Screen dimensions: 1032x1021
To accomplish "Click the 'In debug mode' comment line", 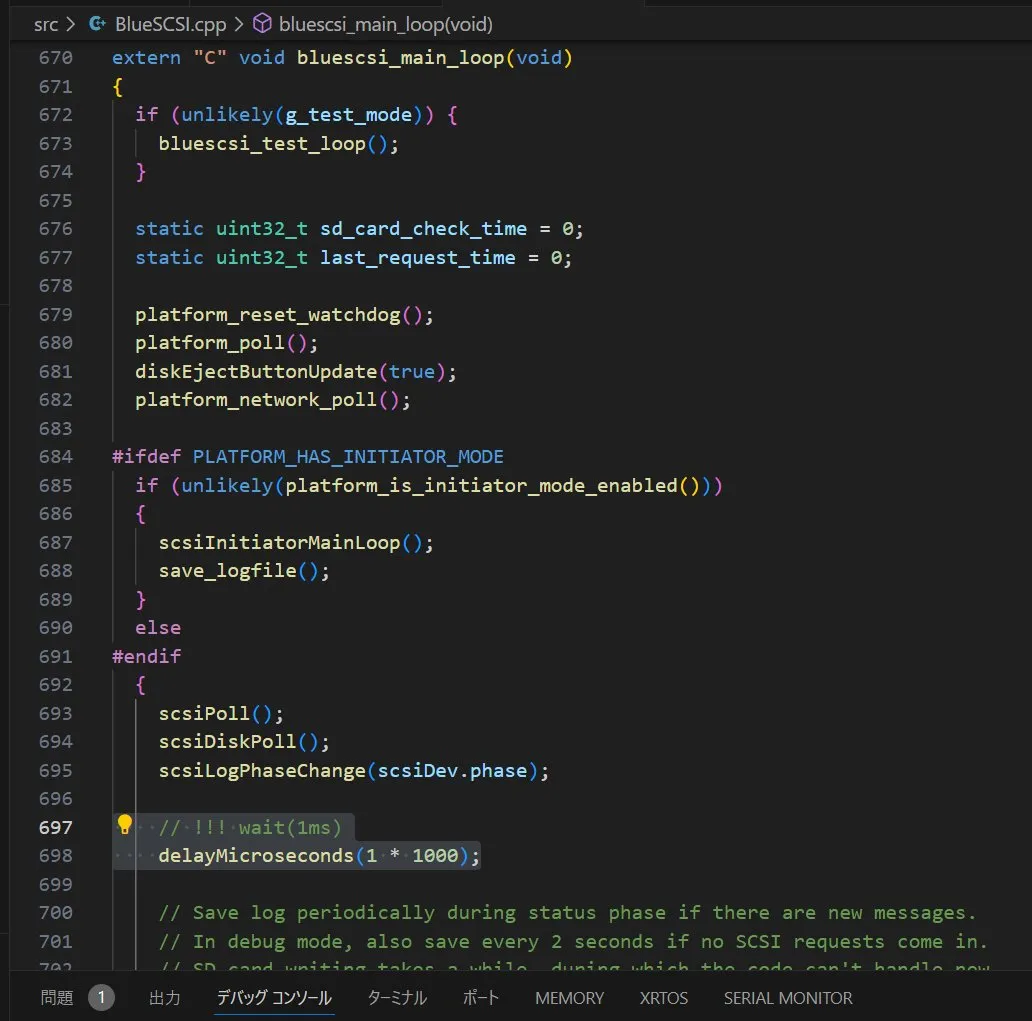I will (x=573, y=942).
